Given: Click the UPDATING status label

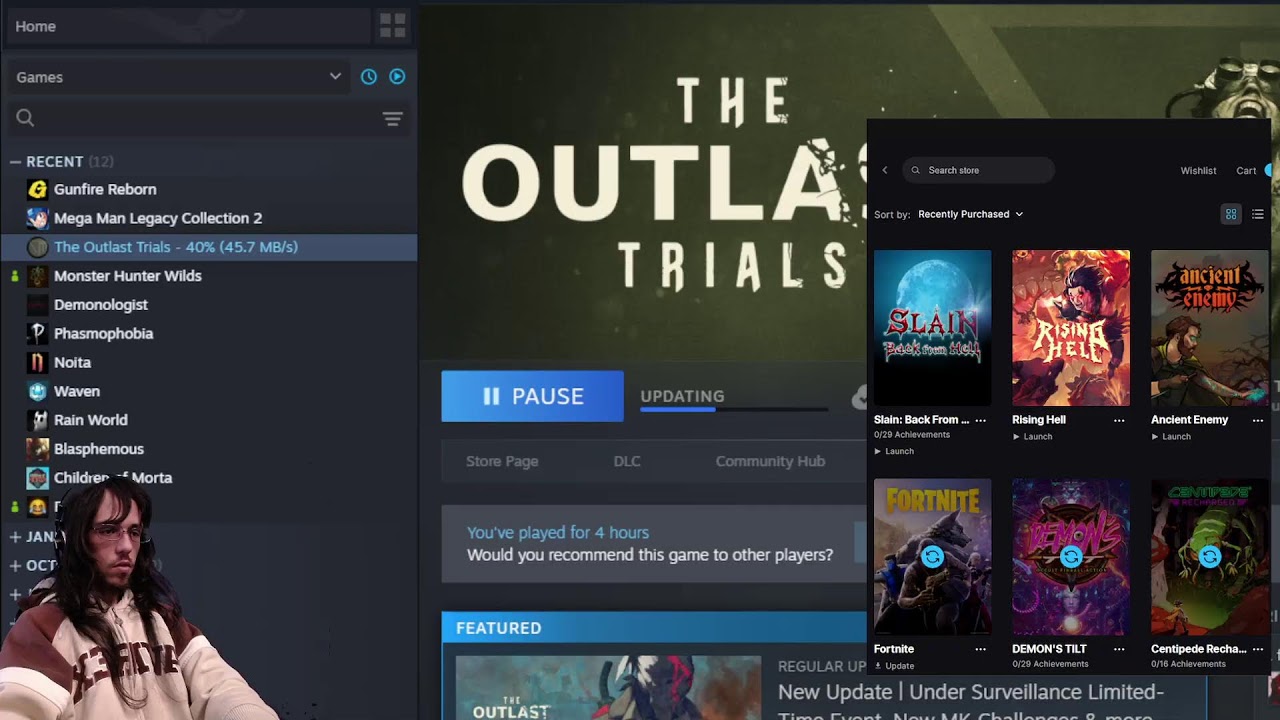Looking at the screenshot, I should coord(682,396).
